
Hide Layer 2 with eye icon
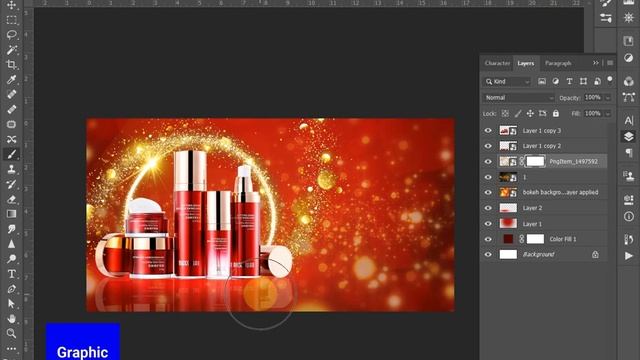tap(488, 208)
